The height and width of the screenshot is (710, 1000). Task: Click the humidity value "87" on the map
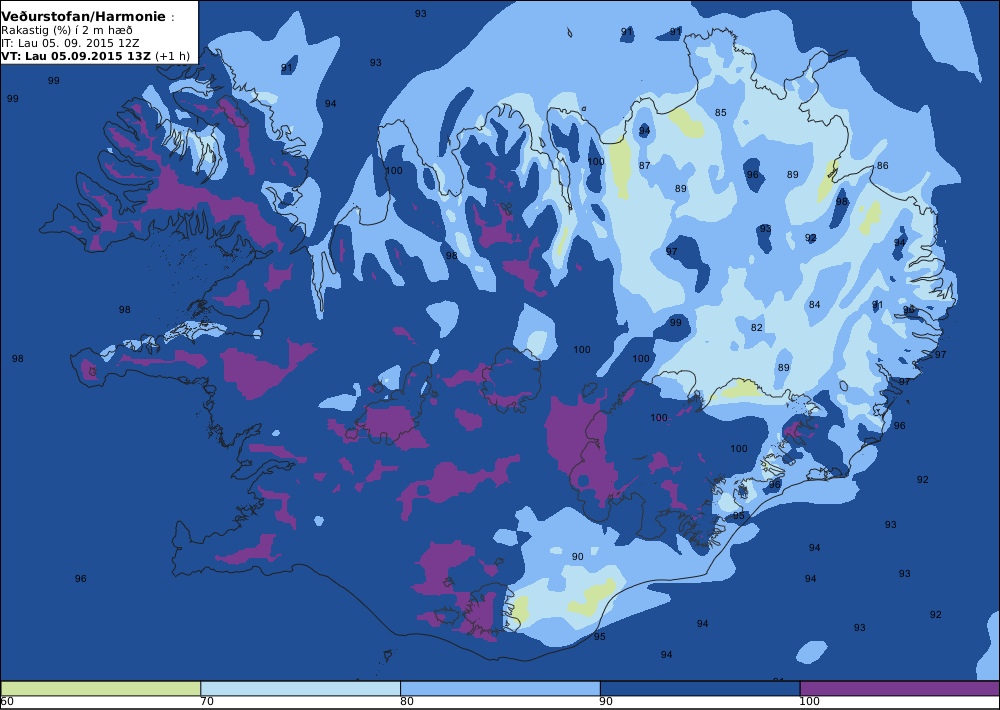tap(645, 166)
